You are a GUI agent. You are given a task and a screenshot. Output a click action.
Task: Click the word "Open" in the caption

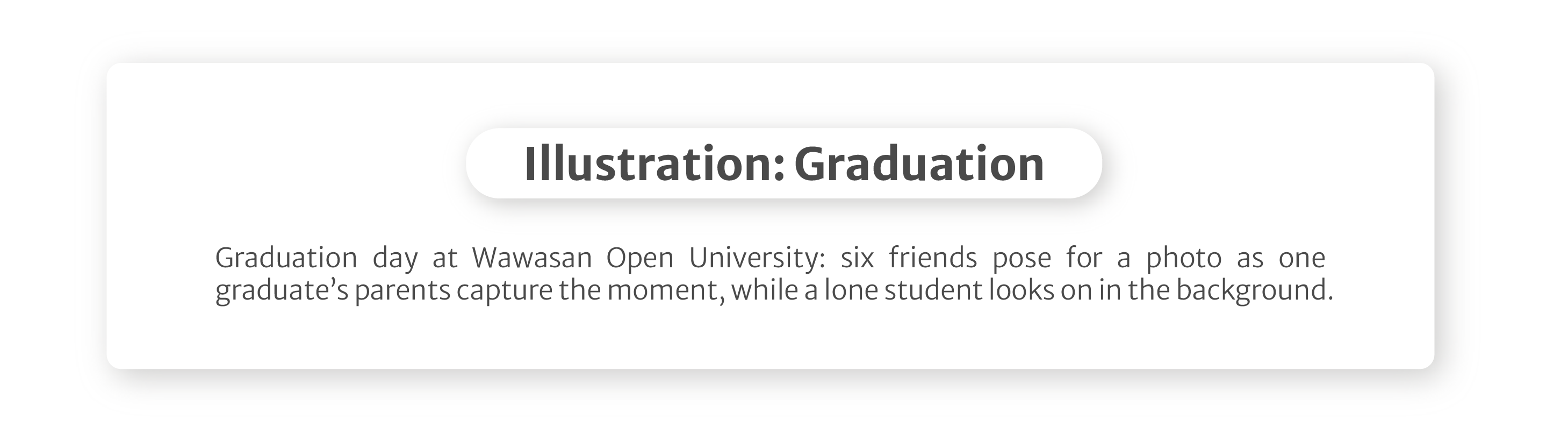point(640,258)
